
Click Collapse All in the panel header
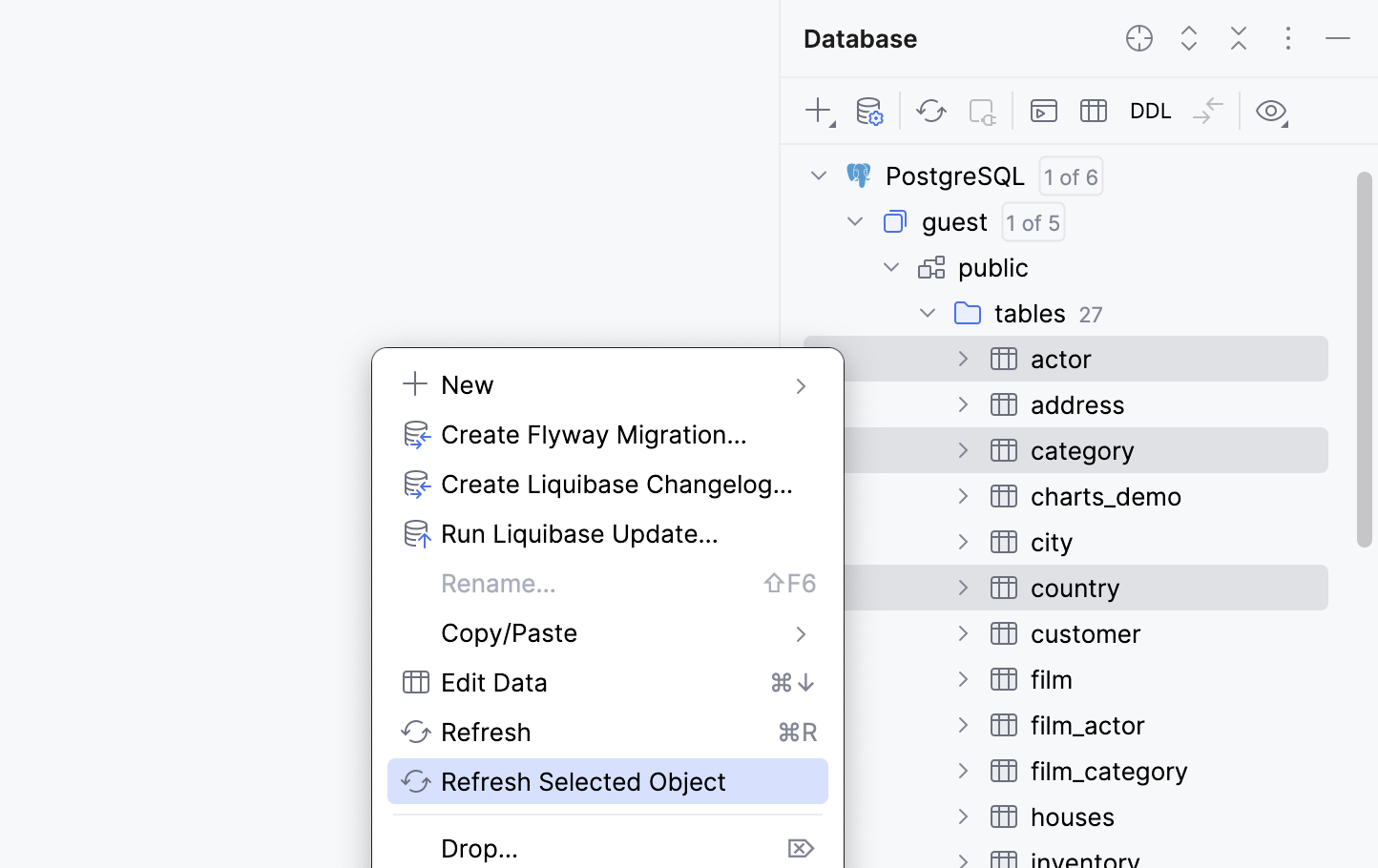[x=1239, y=38]
